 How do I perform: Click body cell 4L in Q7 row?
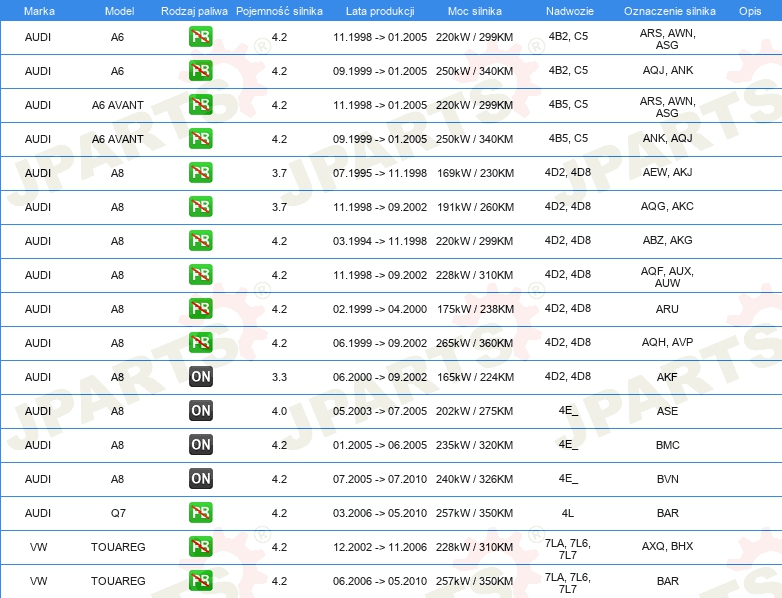[568, 513]
